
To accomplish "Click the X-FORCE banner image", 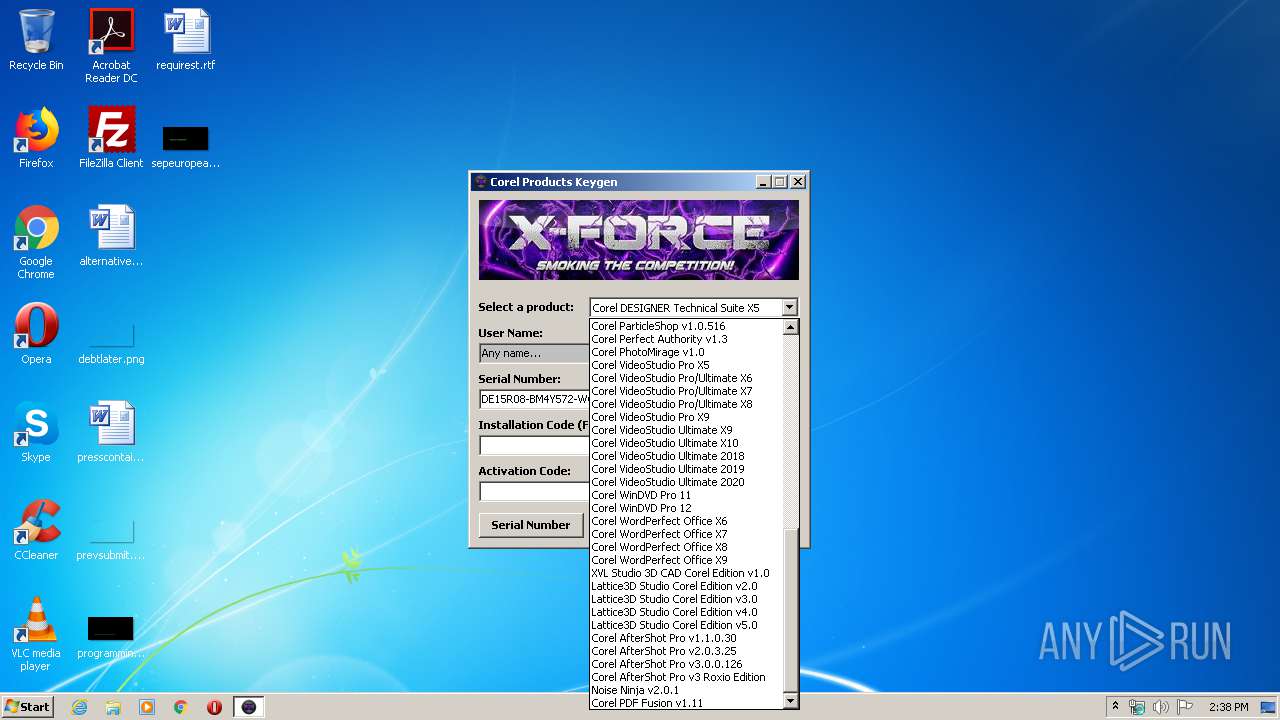I will tap(639, 240).
